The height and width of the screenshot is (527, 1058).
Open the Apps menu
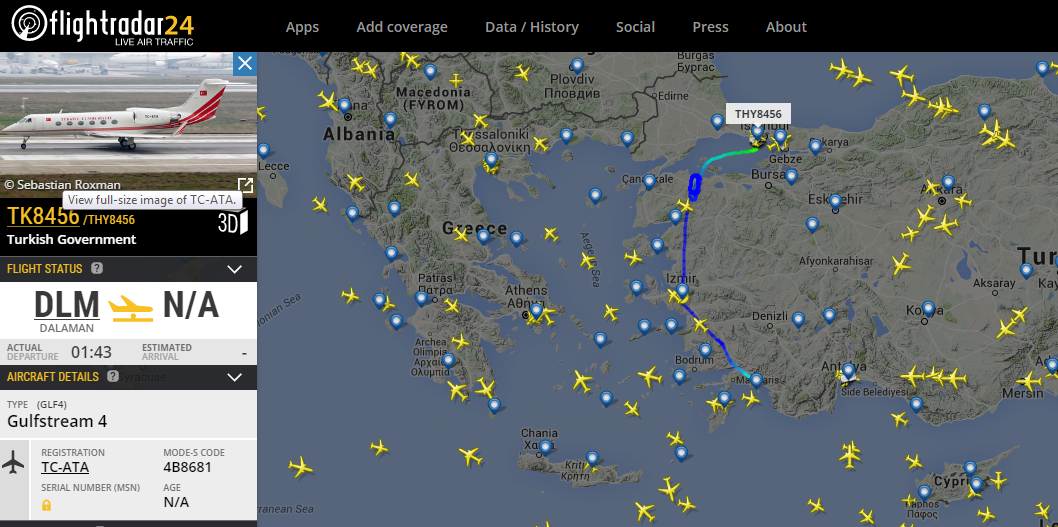pyautogui.click(x=302, y=27)
